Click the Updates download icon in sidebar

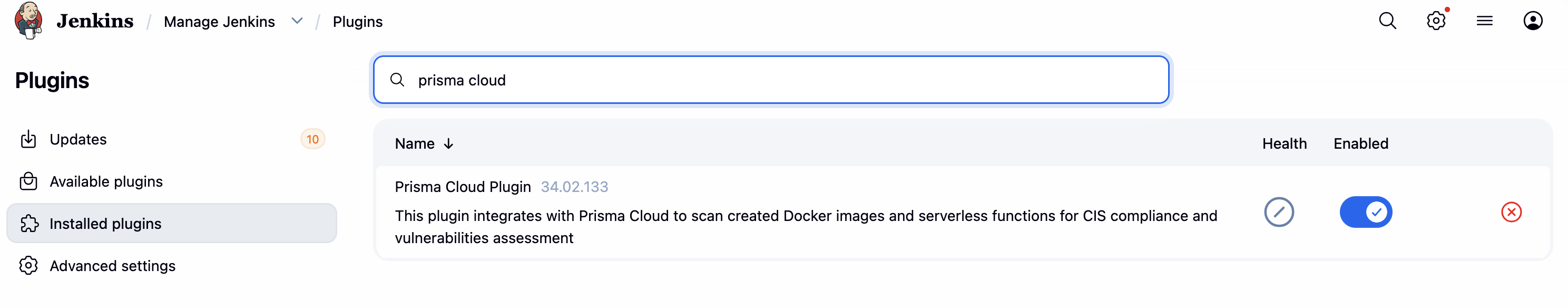tap(28, 139)
